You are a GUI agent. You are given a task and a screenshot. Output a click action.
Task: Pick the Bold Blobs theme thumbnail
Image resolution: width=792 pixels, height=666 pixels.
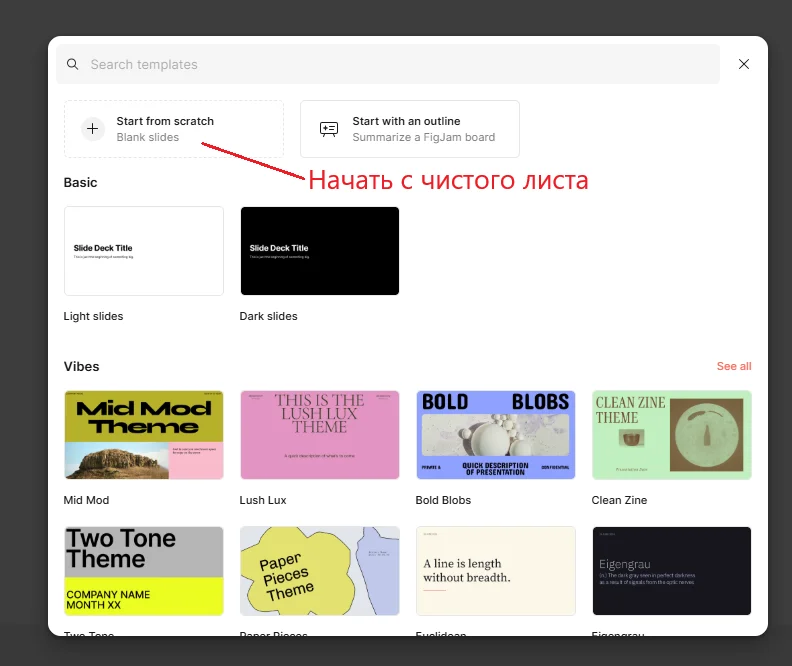(x=495, y=434)
